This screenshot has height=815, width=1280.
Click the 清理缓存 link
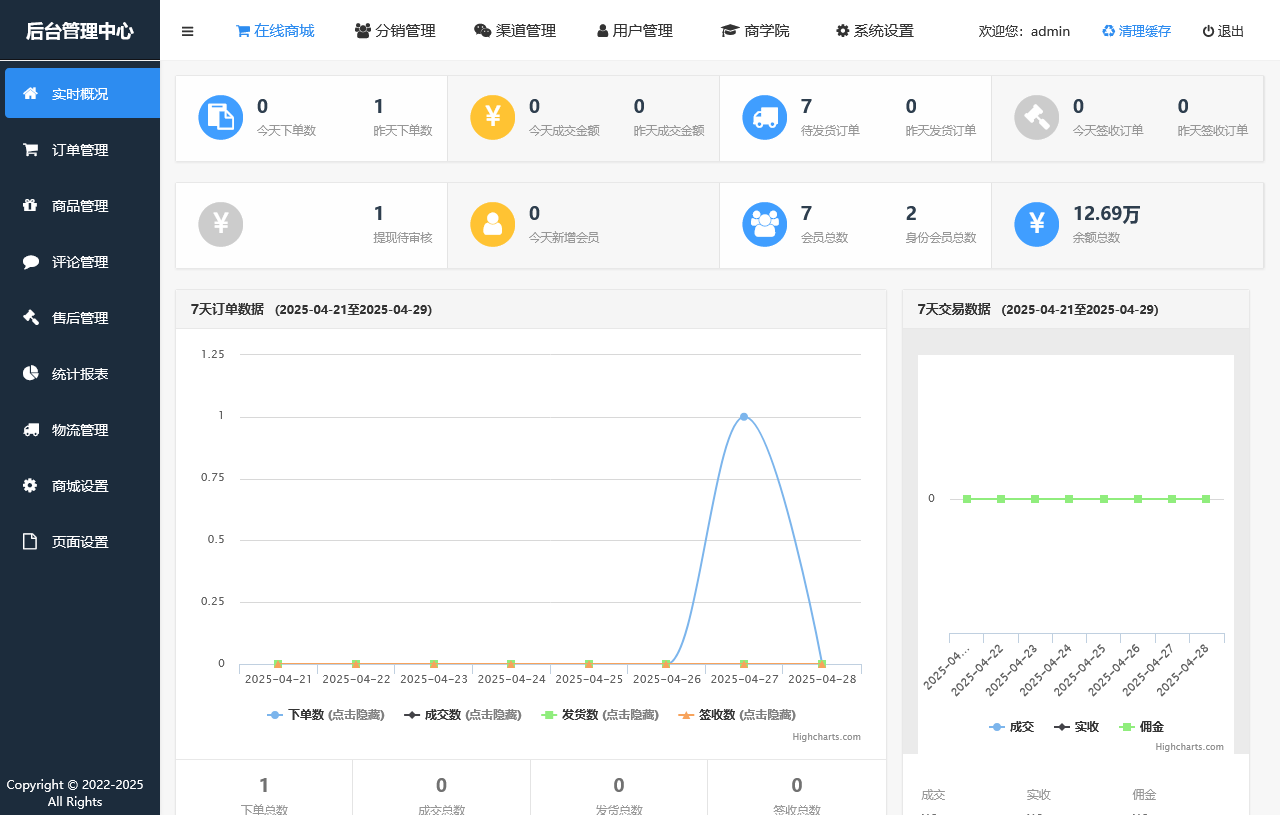(x=1136, y=31)
